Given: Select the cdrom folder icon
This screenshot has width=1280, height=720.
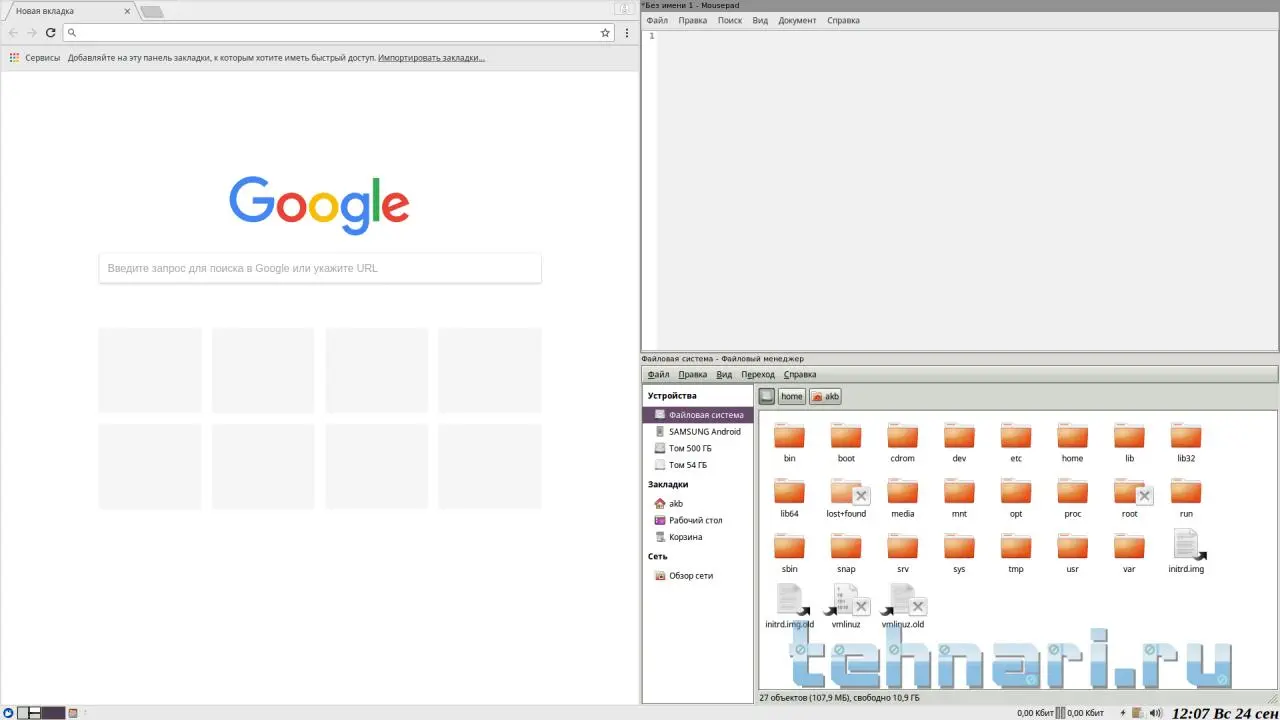Looking at the screenshot, I should (x=902, y=436).
